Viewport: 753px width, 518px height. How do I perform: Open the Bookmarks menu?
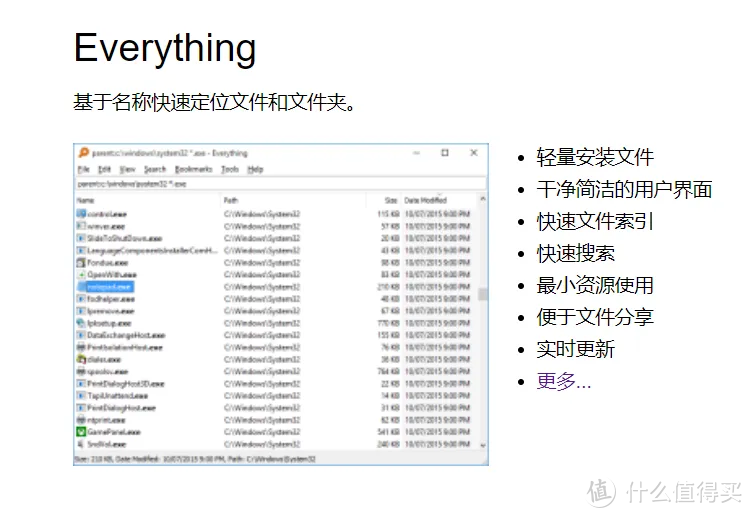[194, 169]
